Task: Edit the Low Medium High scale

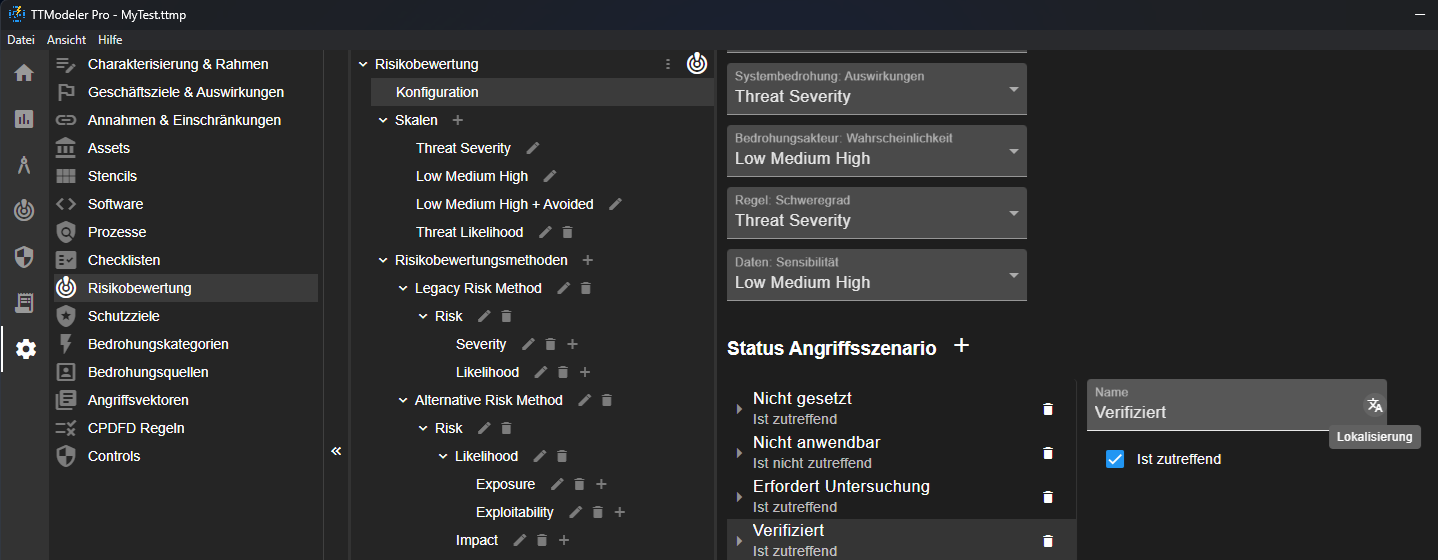Action: (550, 176)
